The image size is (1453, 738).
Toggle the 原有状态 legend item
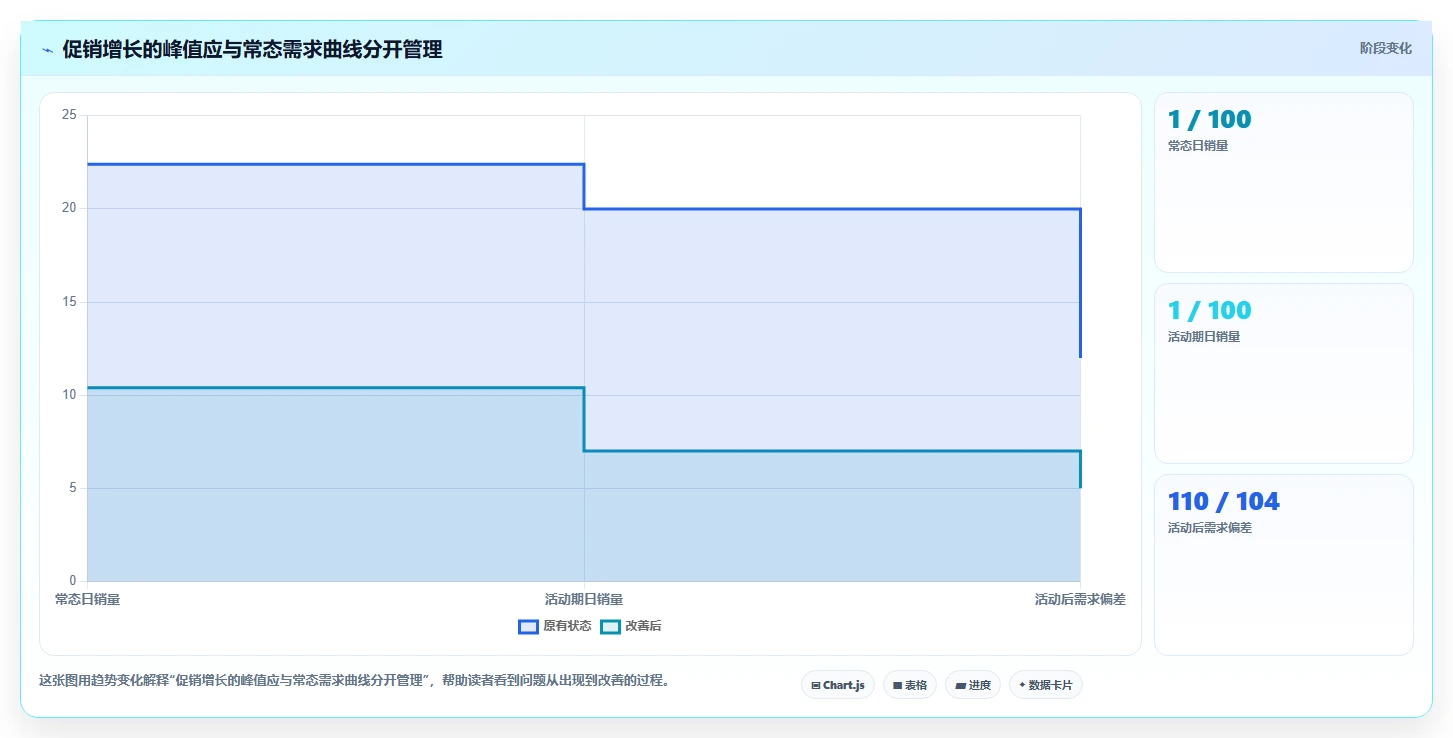(x=555, y=626)
